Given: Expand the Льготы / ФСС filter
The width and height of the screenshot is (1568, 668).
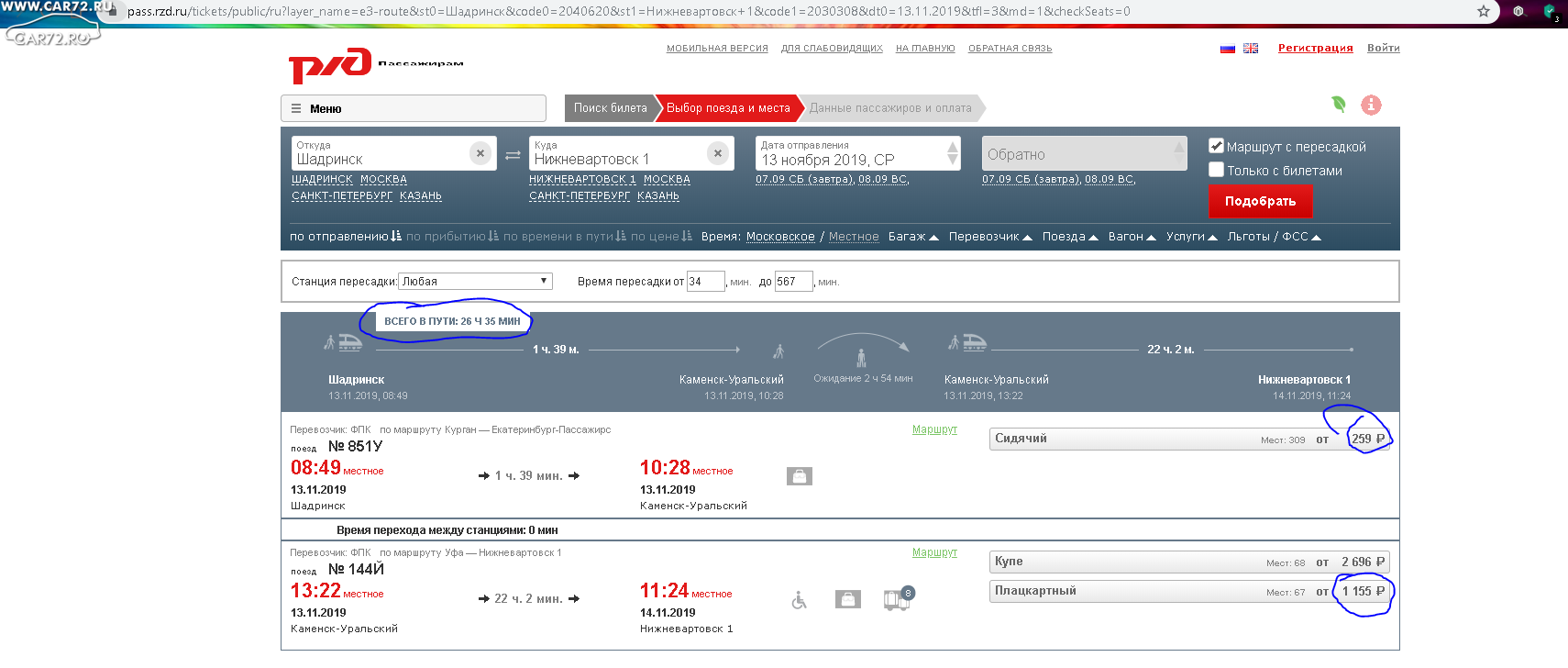Looking at the screenshot, I should pos(1275,237).
